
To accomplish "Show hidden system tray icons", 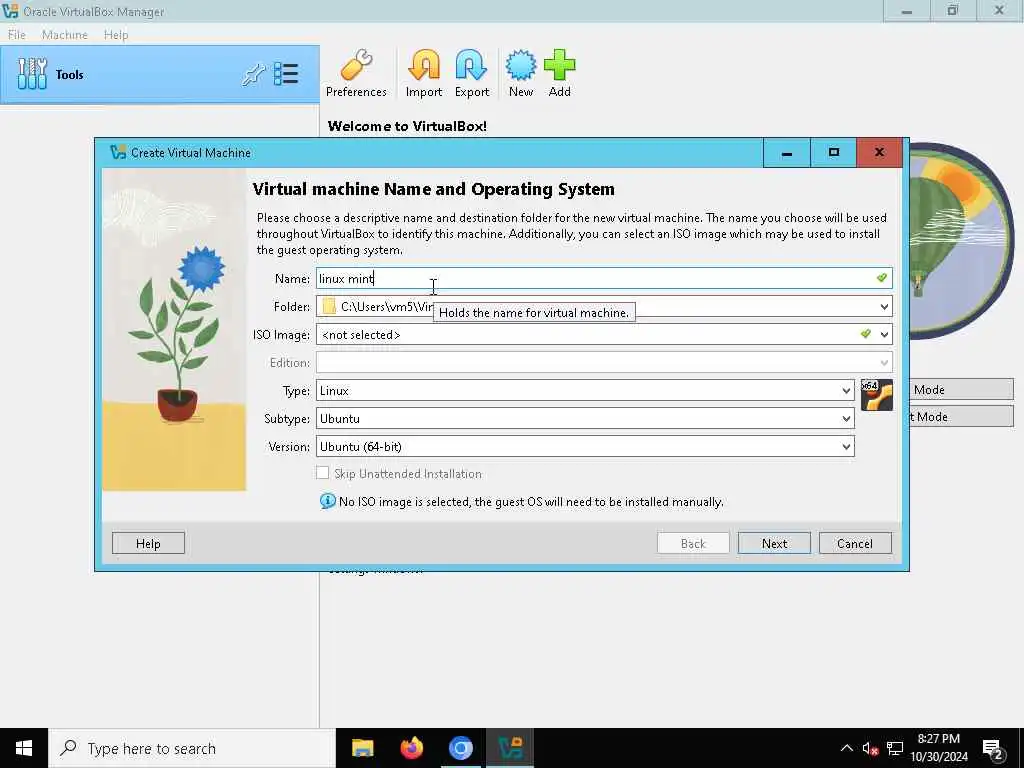I will click(x=846, y=748).
